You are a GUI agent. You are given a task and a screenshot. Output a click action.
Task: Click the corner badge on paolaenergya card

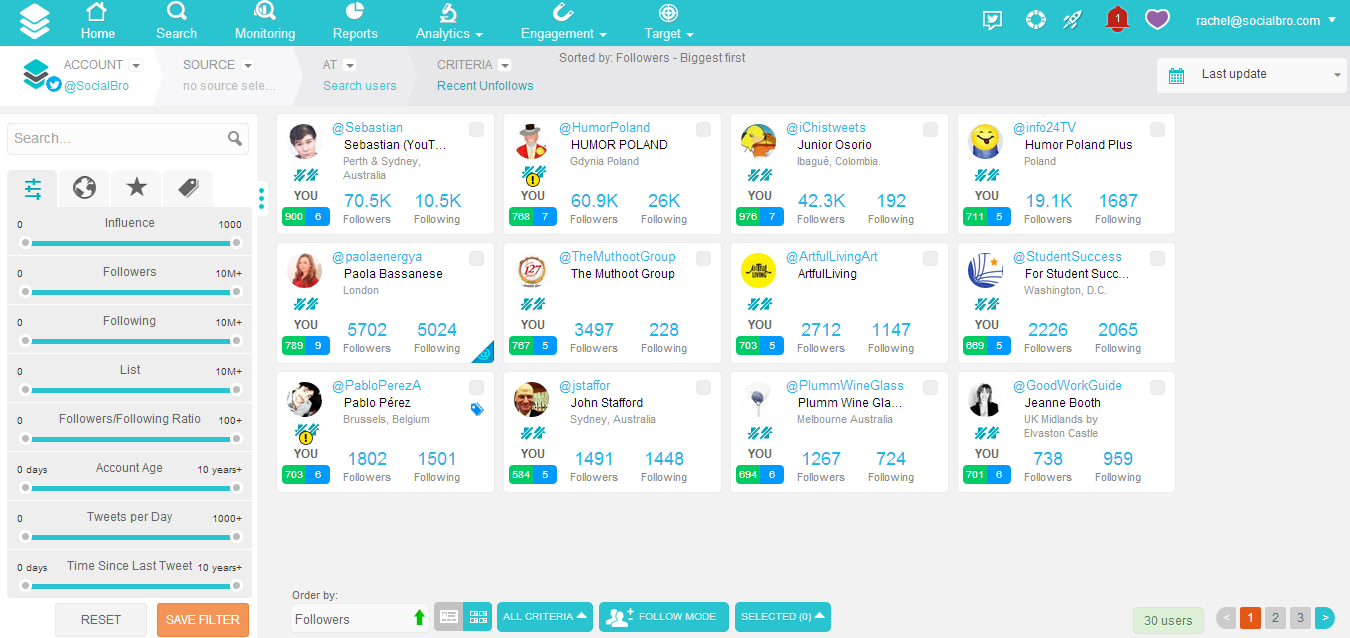click(485, 354)
